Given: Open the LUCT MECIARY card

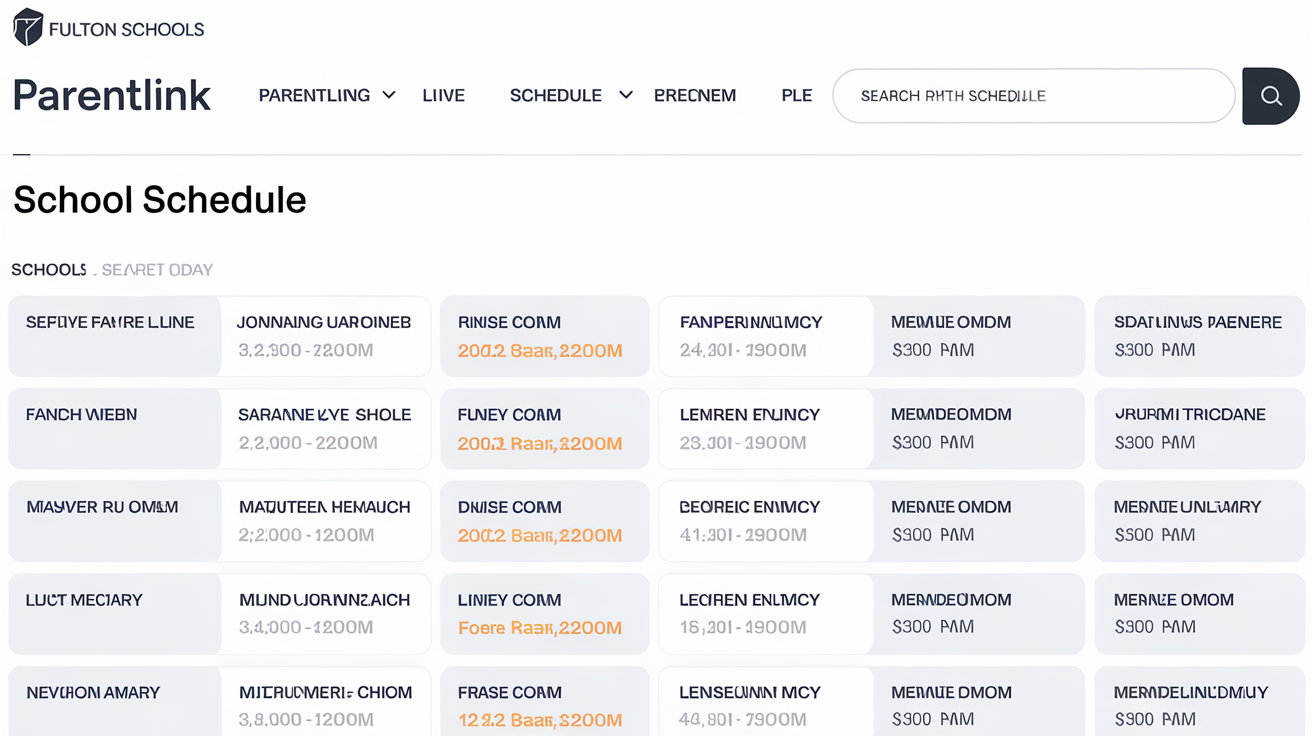Looking at the screenshot, I should 114,614.
